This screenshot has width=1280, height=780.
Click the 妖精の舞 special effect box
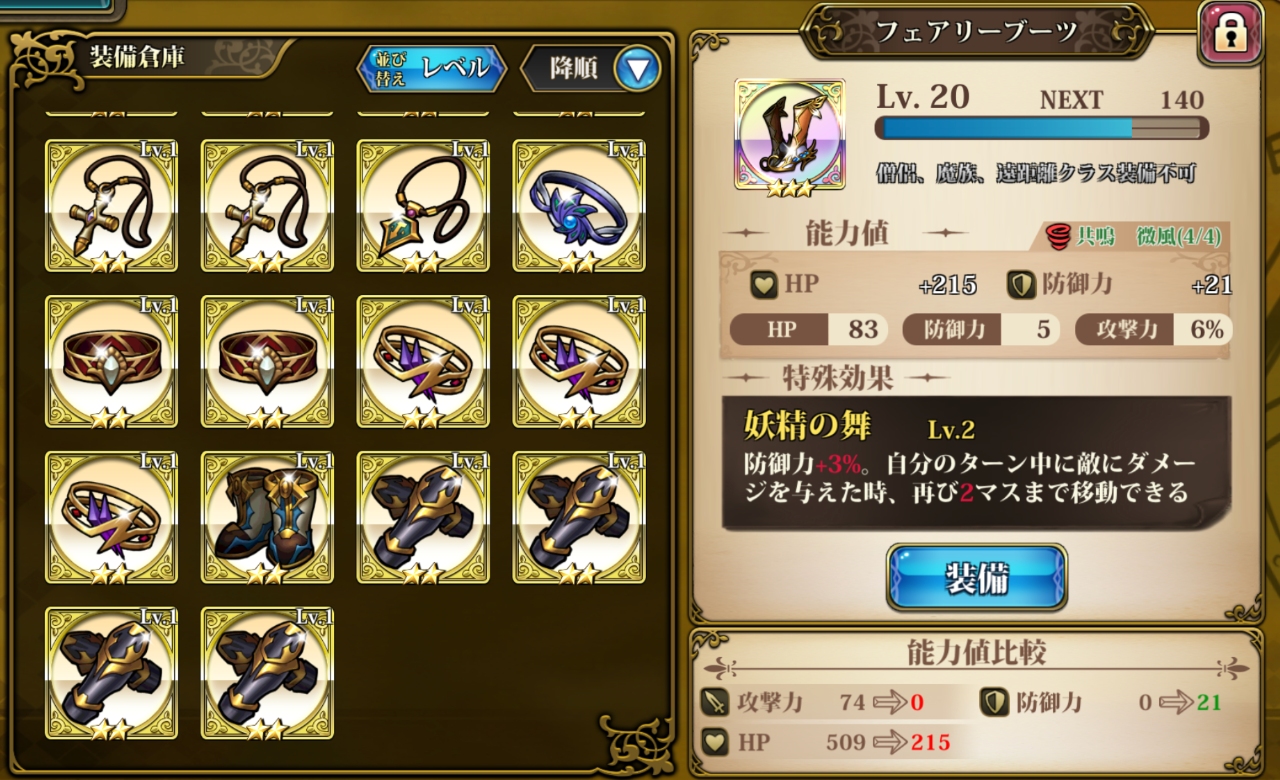(x=977, y=463)
